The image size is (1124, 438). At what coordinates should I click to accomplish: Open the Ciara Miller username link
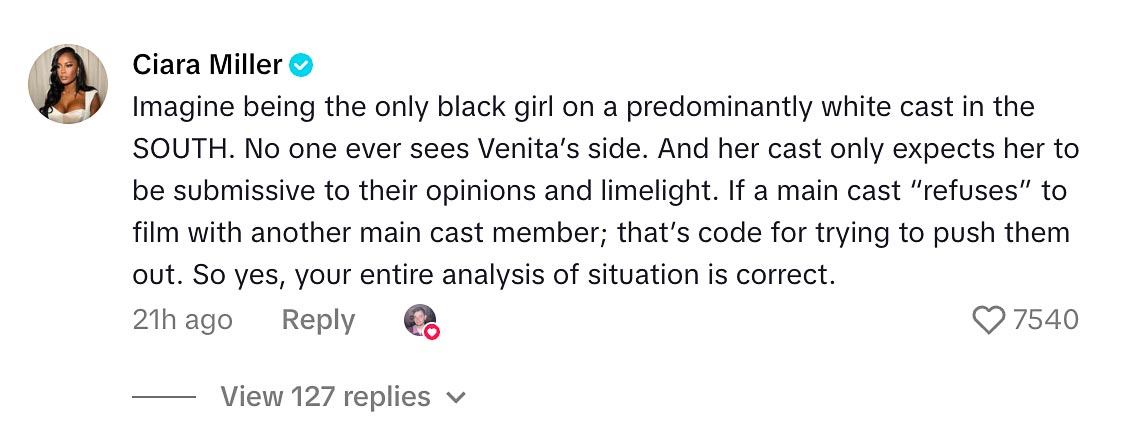[x=207, y=66]
